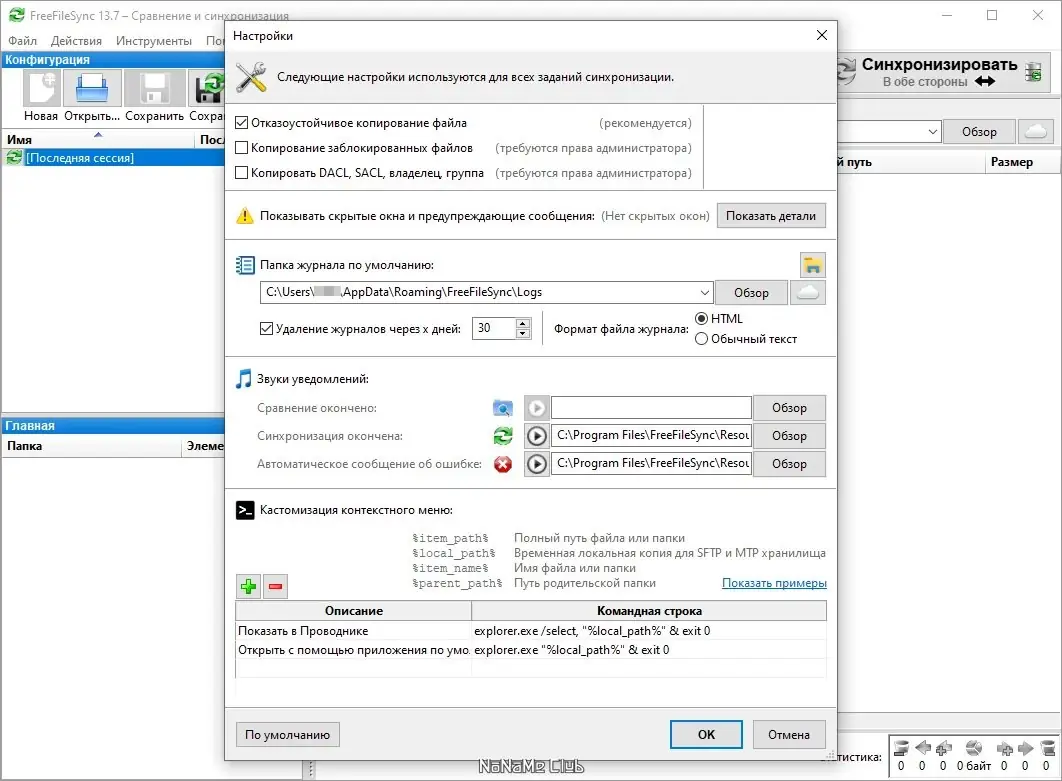
Task: Click music note icon by Звуки уведомлений
Action: 243,379
